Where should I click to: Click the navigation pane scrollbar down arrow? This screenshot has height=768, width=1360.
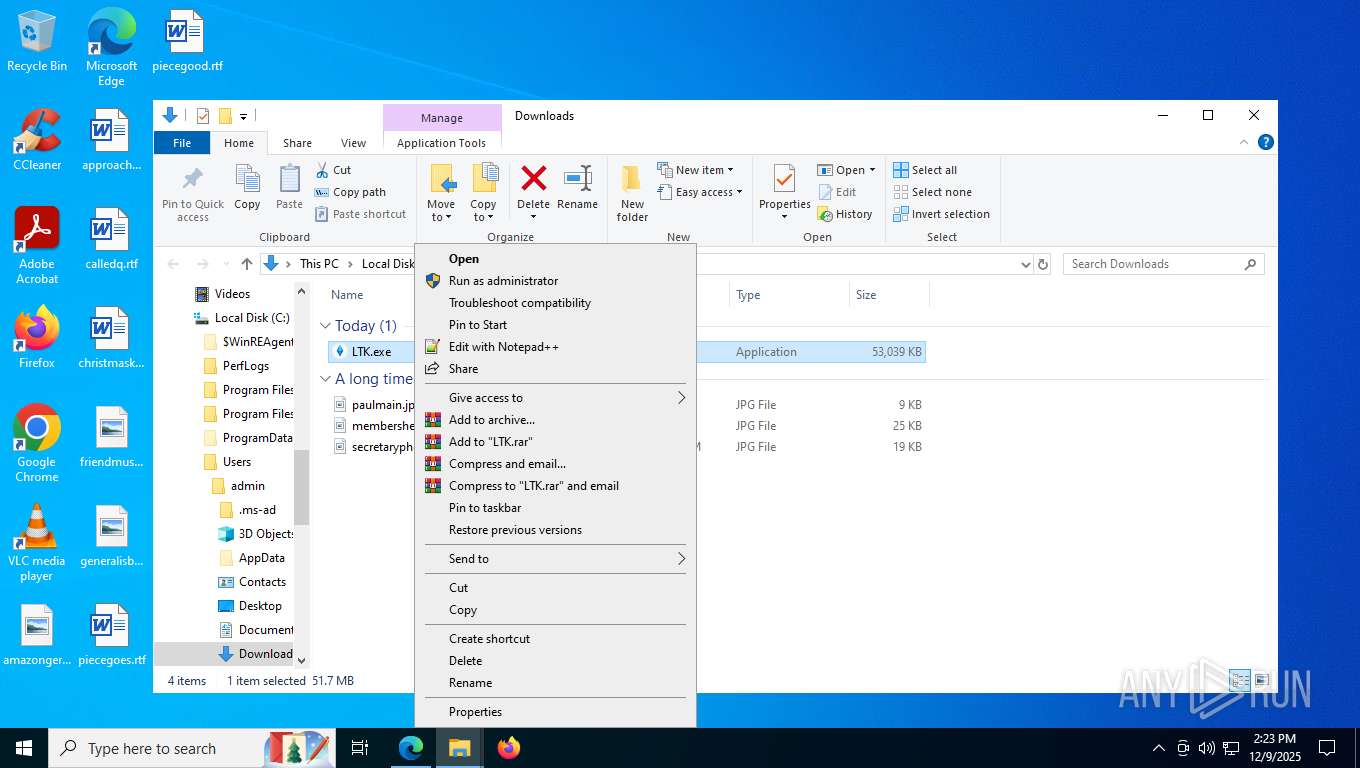pyautogui.click(x=302, y=661)
